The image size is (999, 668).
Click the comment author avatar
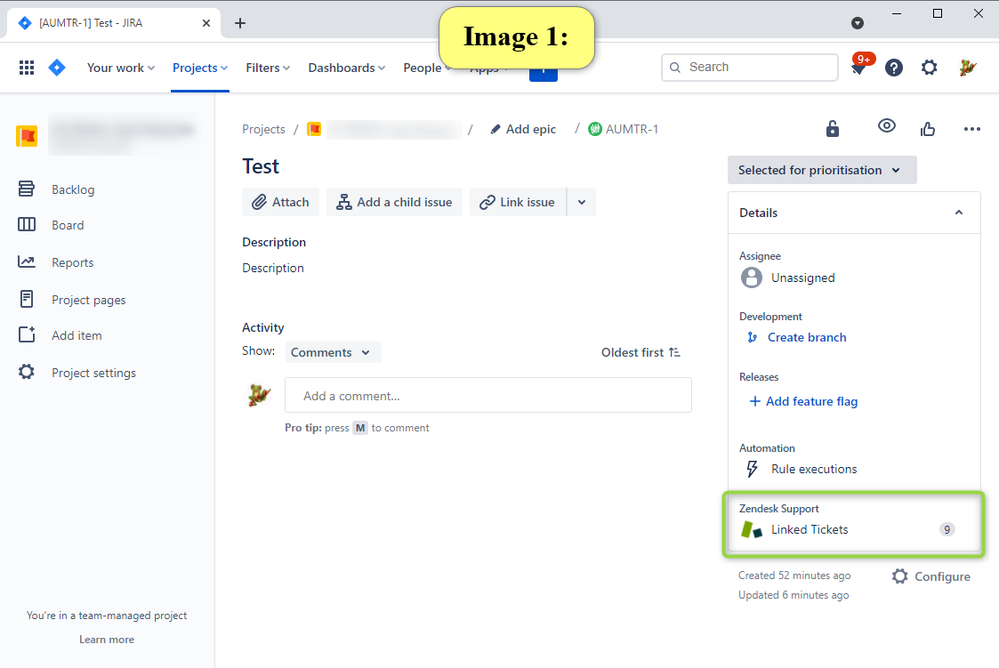(259, 395)
